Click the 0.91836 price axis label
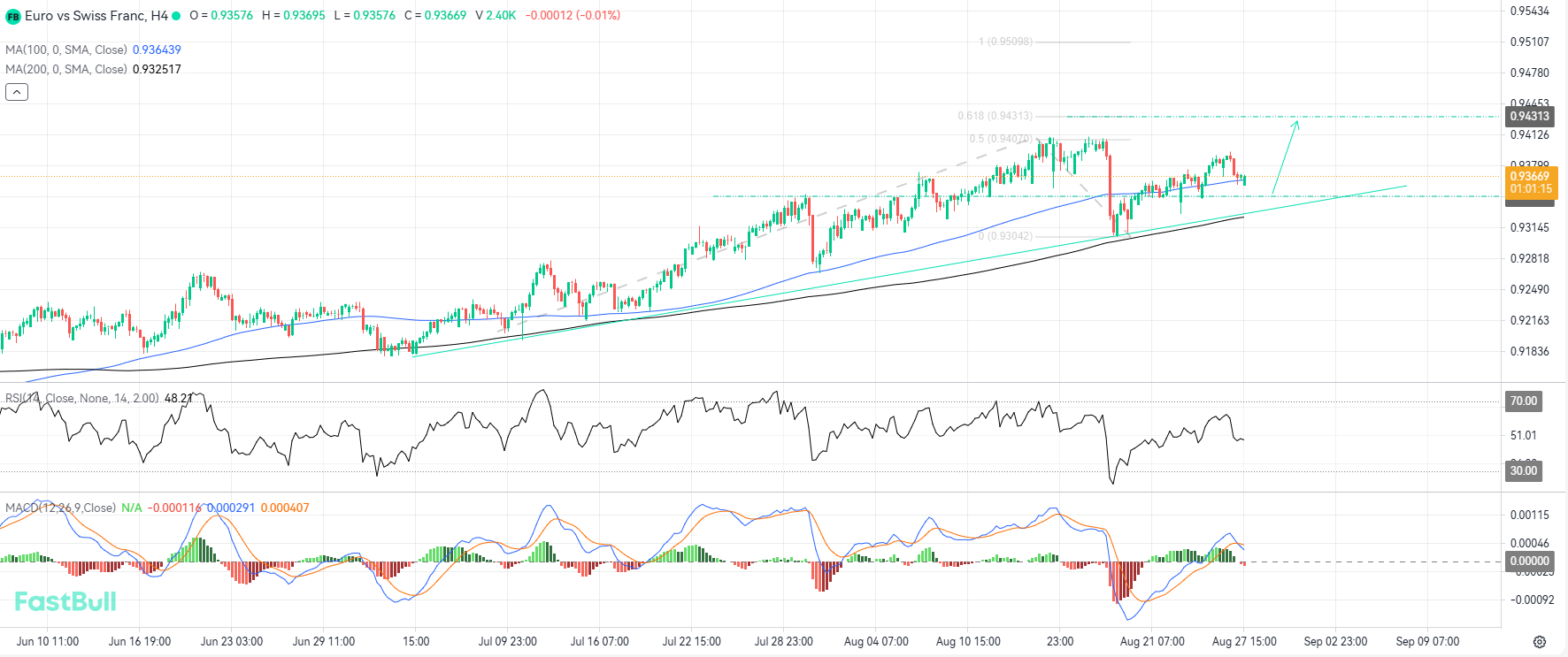Viewport: 1568px width, 657px height. pyautogui.click(x=1530, y=351)
